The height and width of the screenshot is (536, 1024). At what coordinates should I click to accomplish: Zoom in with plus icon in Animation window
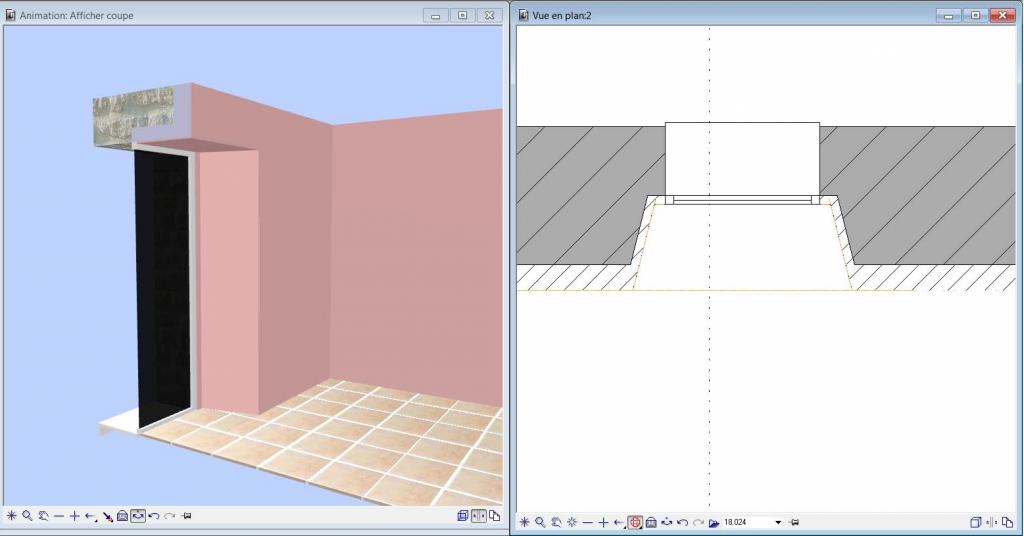tap(74, 516)
